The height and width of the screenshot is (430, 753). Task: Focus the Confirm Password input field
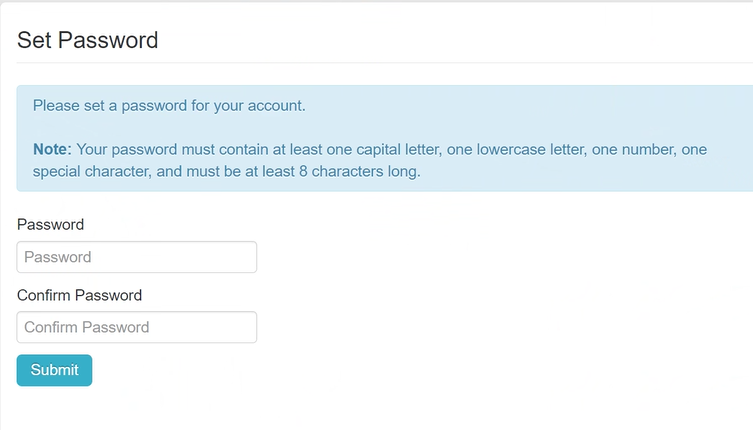136,327
